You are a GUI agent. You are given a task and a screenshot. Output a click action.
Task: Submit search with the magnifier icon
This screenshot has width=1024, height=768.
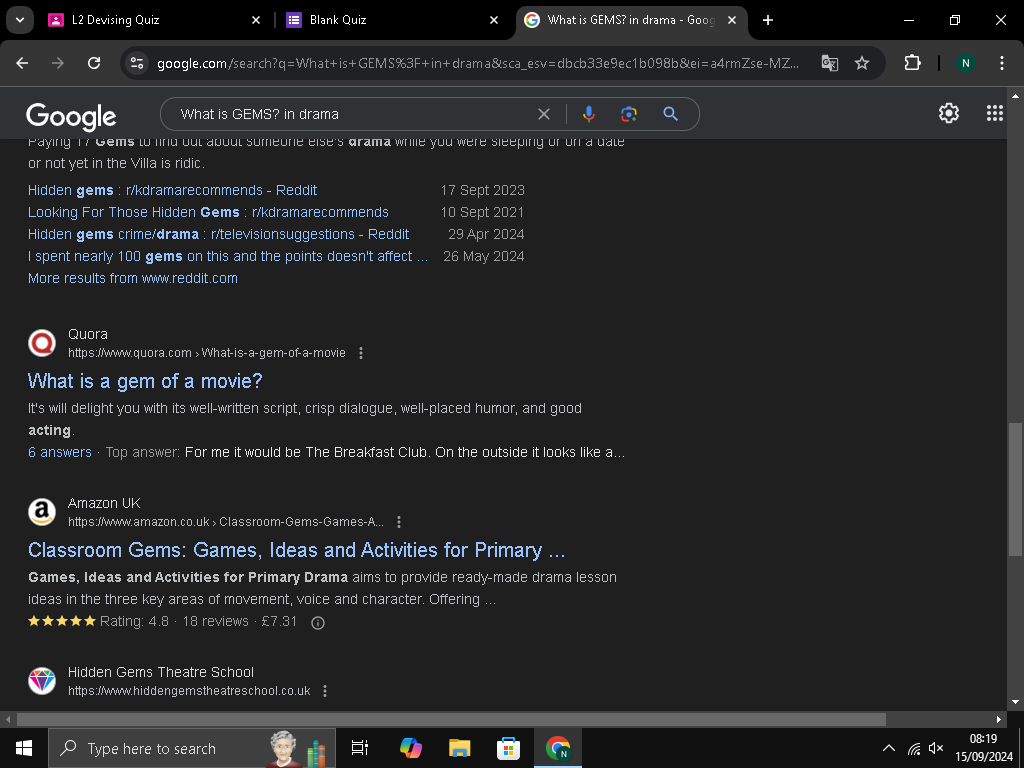pos(670,114)
